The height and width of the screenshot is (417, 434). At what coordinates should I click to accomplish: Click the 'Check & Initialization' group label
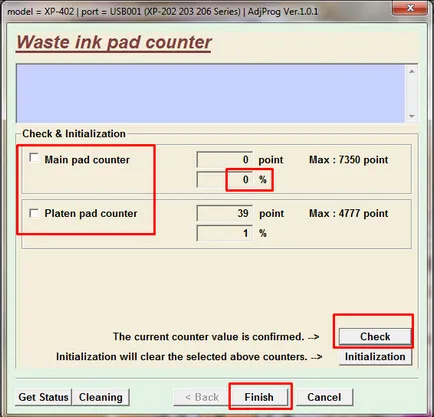74,134
